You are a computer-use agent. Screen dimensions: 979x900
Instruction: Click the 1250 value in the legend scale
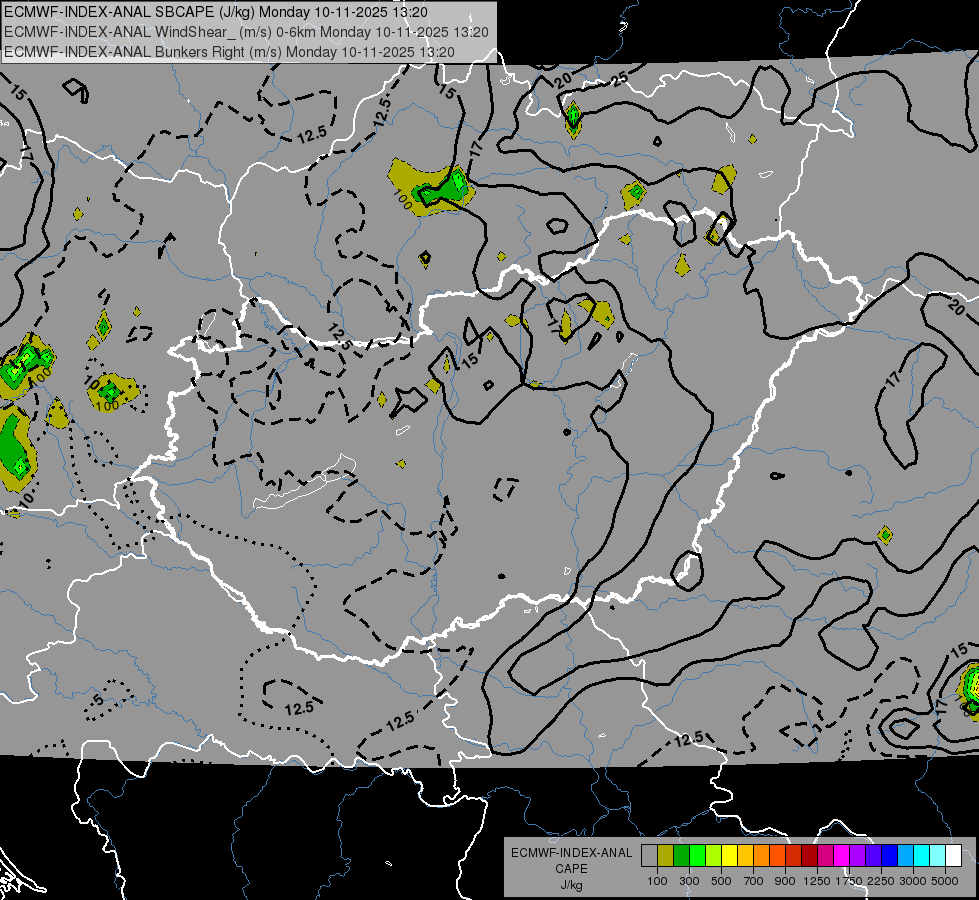tap(817, 881)
